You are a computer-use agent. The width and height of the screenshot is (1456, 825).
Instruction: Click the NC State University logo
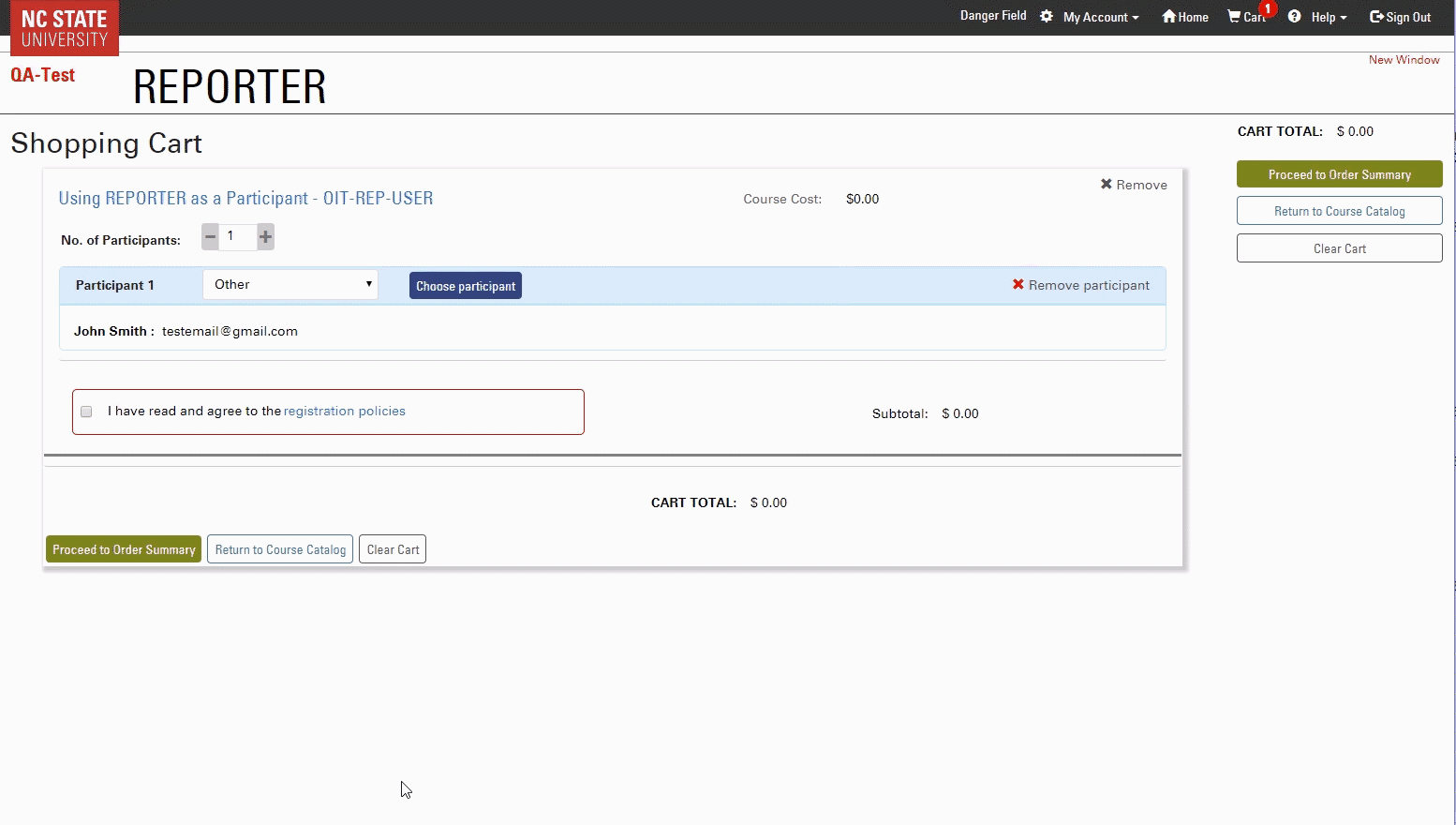point(65,28)
